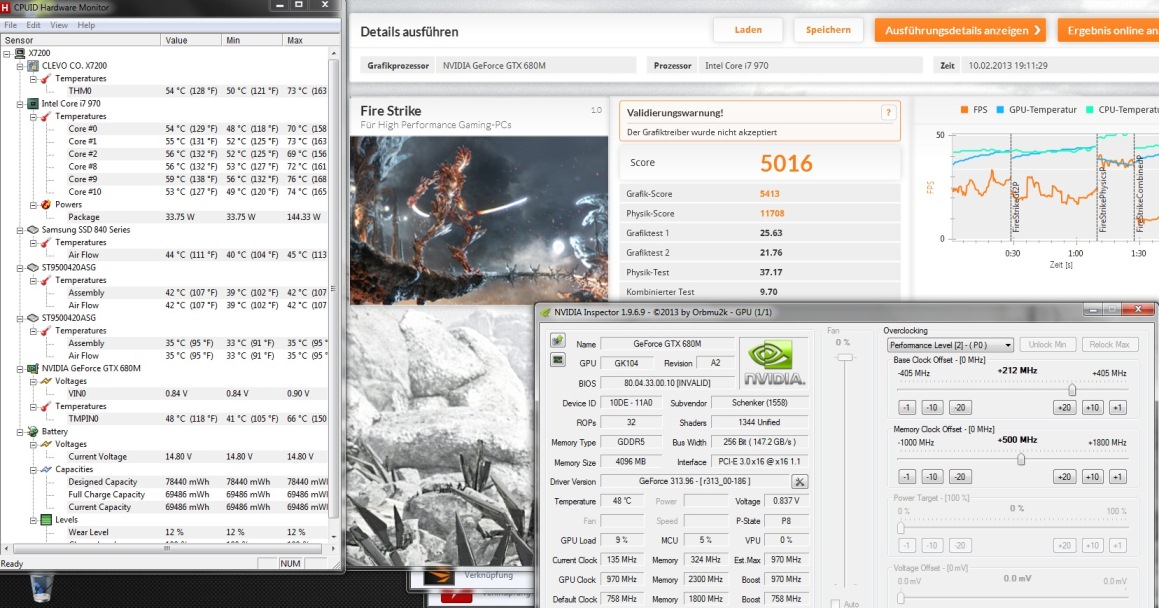Screen dimensions: 1159x608
Task: Click the Speichern button in 3DMark
Action: (828, 30)
